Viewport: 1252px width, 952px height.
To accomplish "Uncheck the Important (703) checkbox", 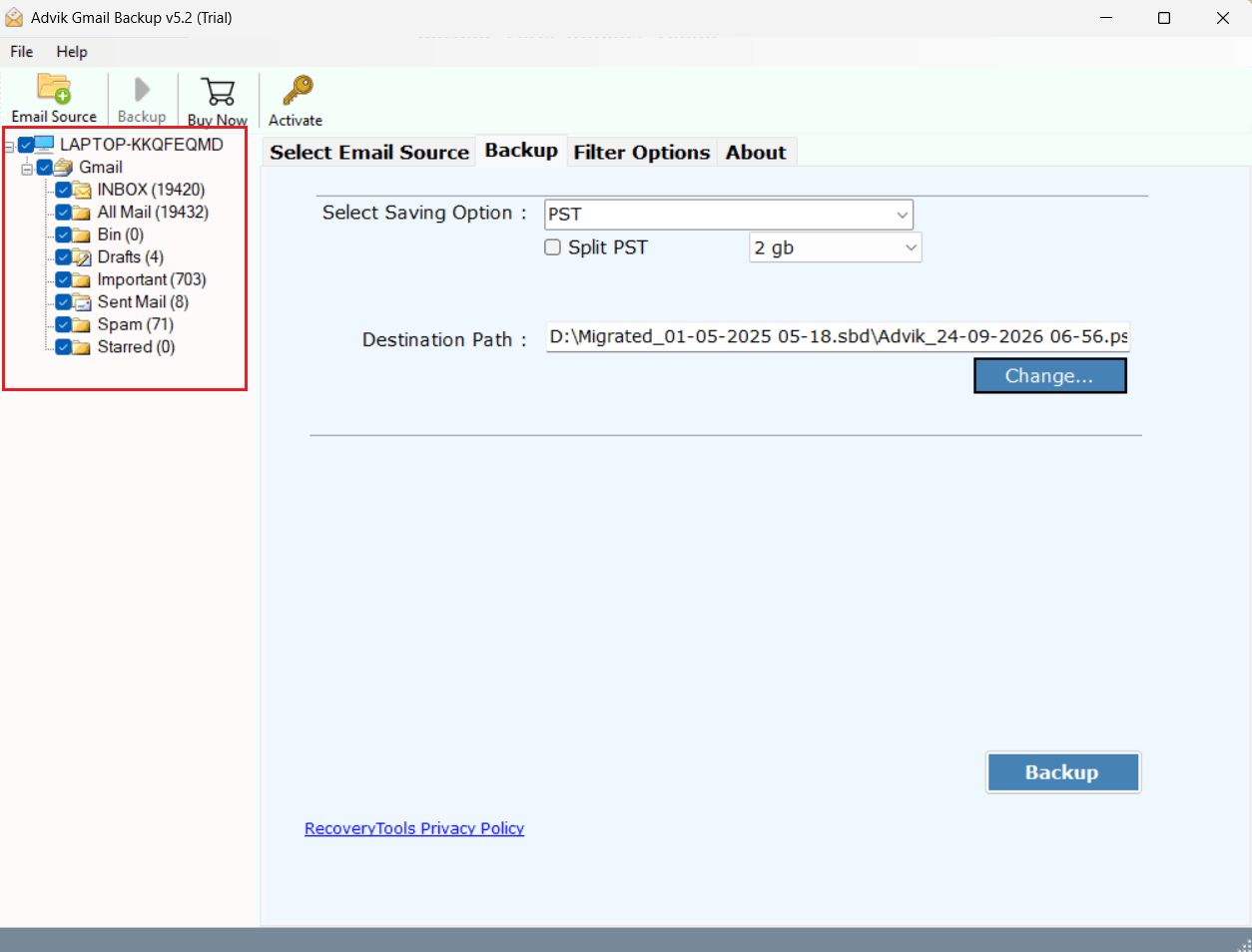I will tap(63, 280).
